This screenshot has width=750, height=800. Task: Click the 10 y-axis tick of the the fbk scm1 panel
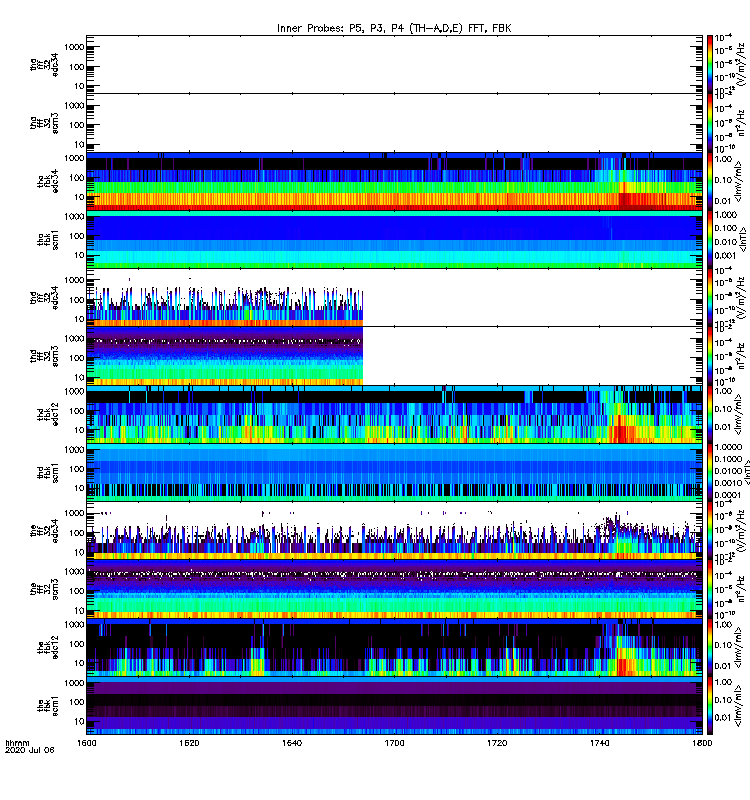79,721
